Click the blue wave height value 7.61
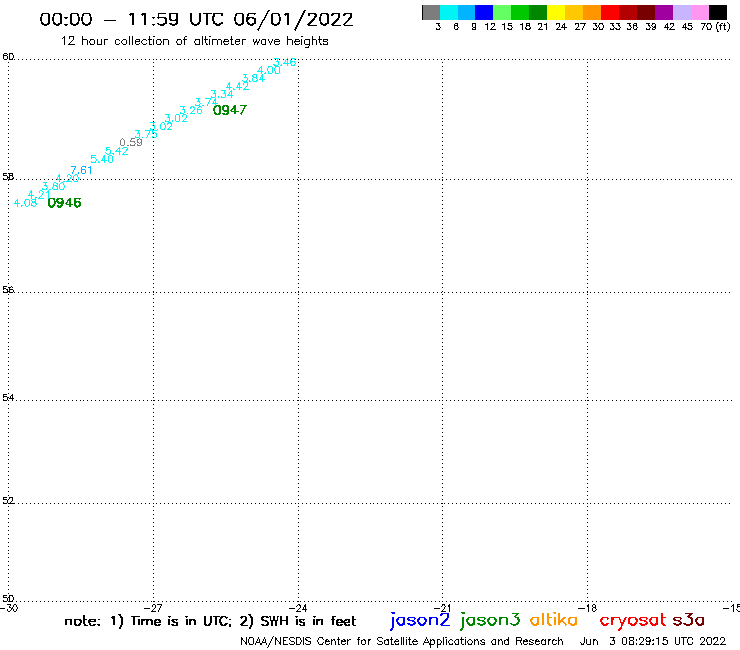This screenshot has height=650, width=740. (x=81, y=170)
